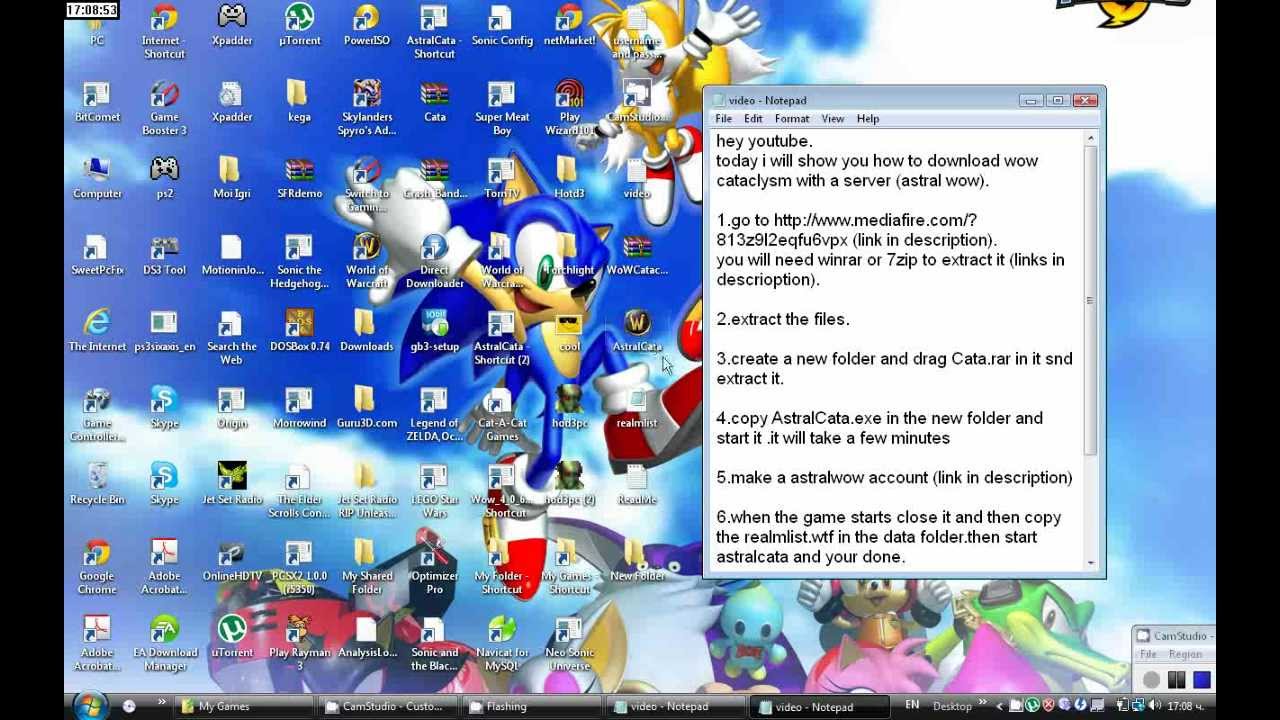Select the BitComet desktop icon
The width and height of the screenshot is (1280, 720).
(97, 103)
